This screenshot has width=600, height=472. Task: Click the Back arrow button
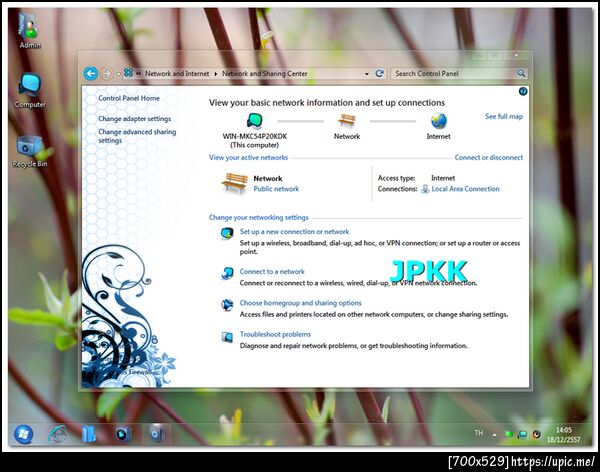point(91,73)
